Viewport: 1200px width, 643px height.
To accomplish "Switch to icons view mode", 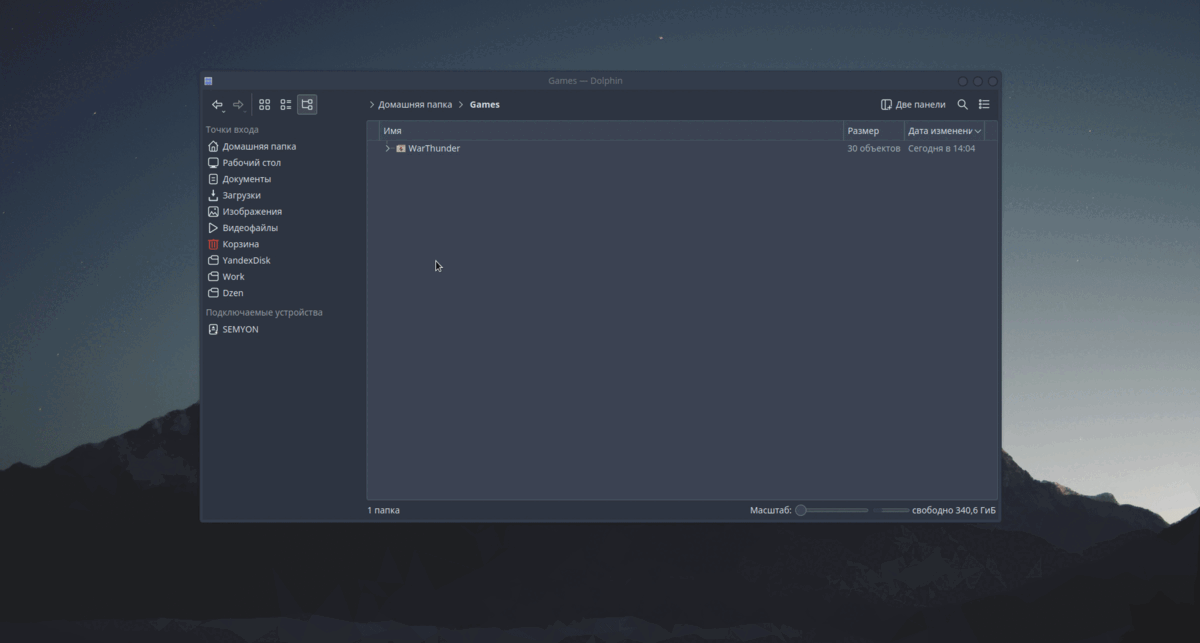I will point(265,104).
